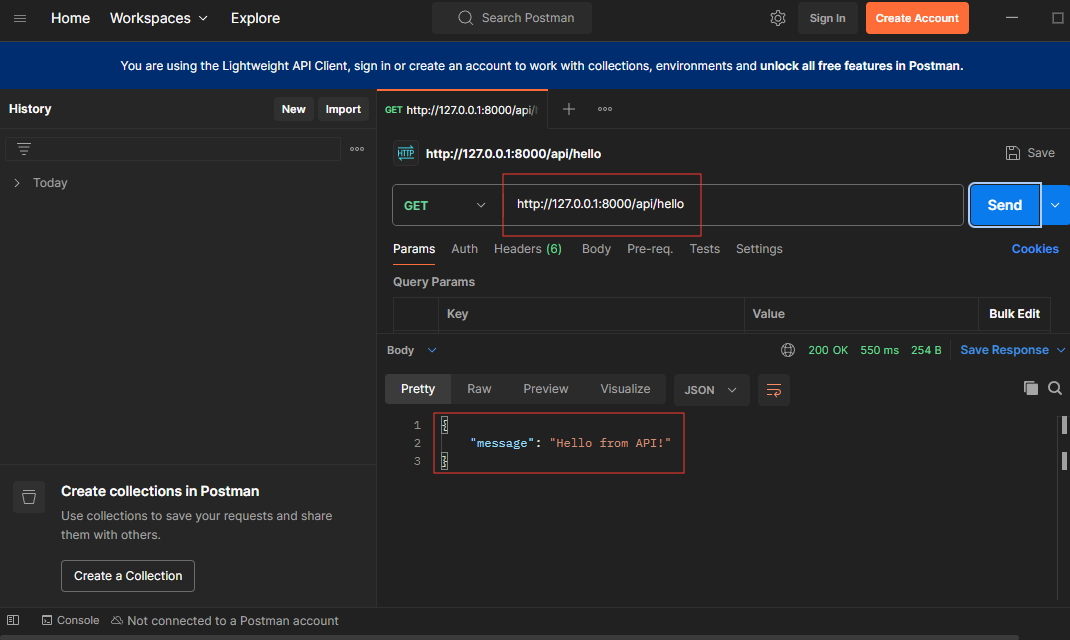Click Create a Collection button
This screenshot has height=640, width=1070.
pyautogui.click(x=128, y=576)
